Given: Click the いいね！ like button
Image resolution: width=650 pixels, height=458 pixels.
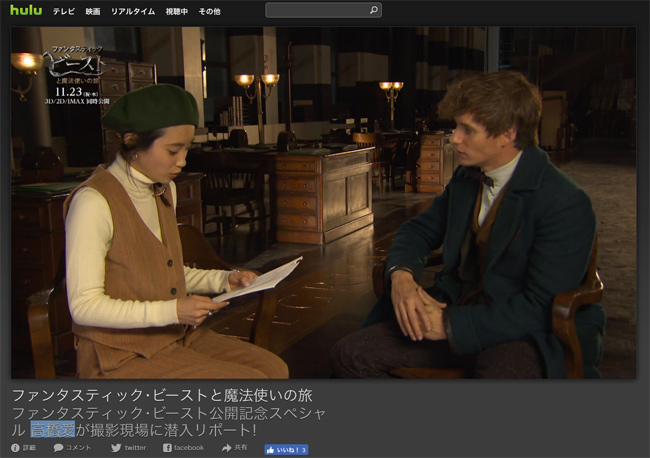Looking at the screenshot, I should coord(286,450).
